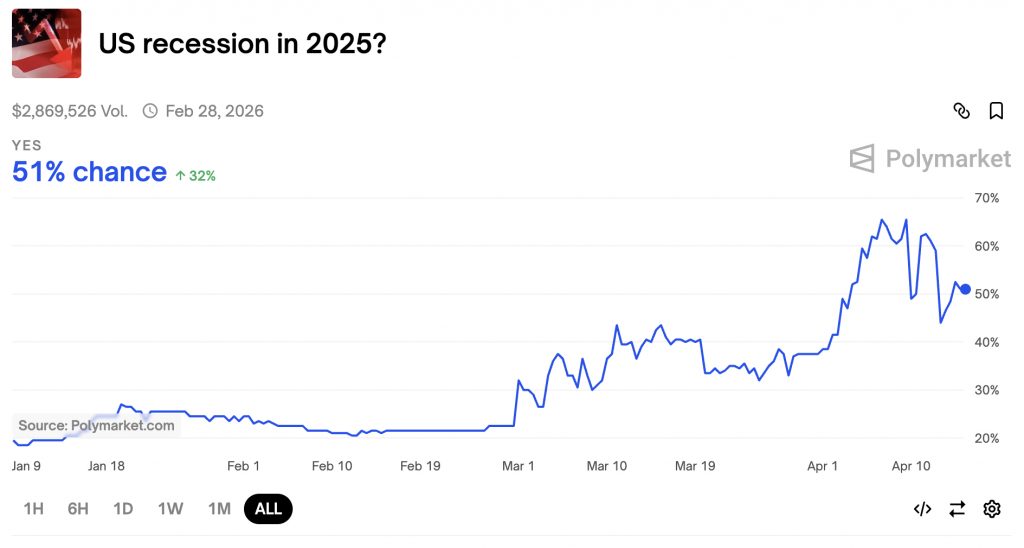Click the 'US recession in 2025?' title
Screen dimensions: 1024x548
point(241,44)
